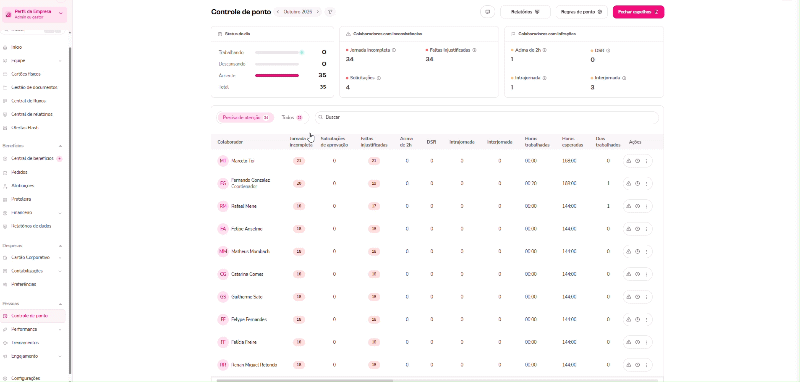Advance to the next month with the right arrow
The width and height of the screenshot is (800, 382).
(317, 12)
